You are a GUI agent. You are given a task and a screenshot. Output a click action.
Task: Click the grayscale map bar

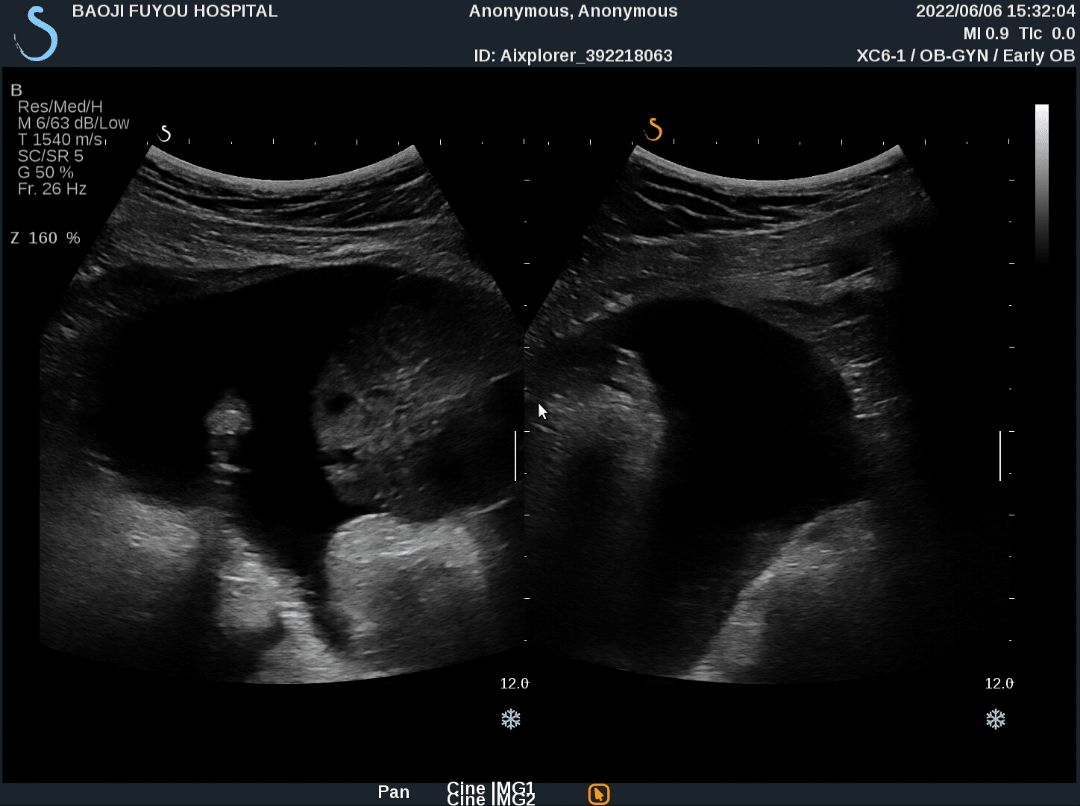[x=1041, y=180]
